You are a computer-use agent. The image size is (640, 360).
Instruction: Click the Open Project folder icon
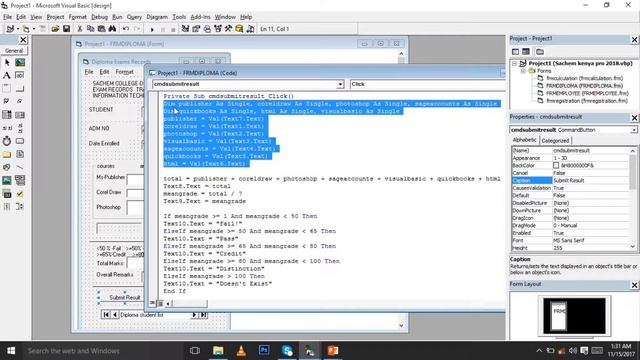pyautogui.click(x=55, y=29)
